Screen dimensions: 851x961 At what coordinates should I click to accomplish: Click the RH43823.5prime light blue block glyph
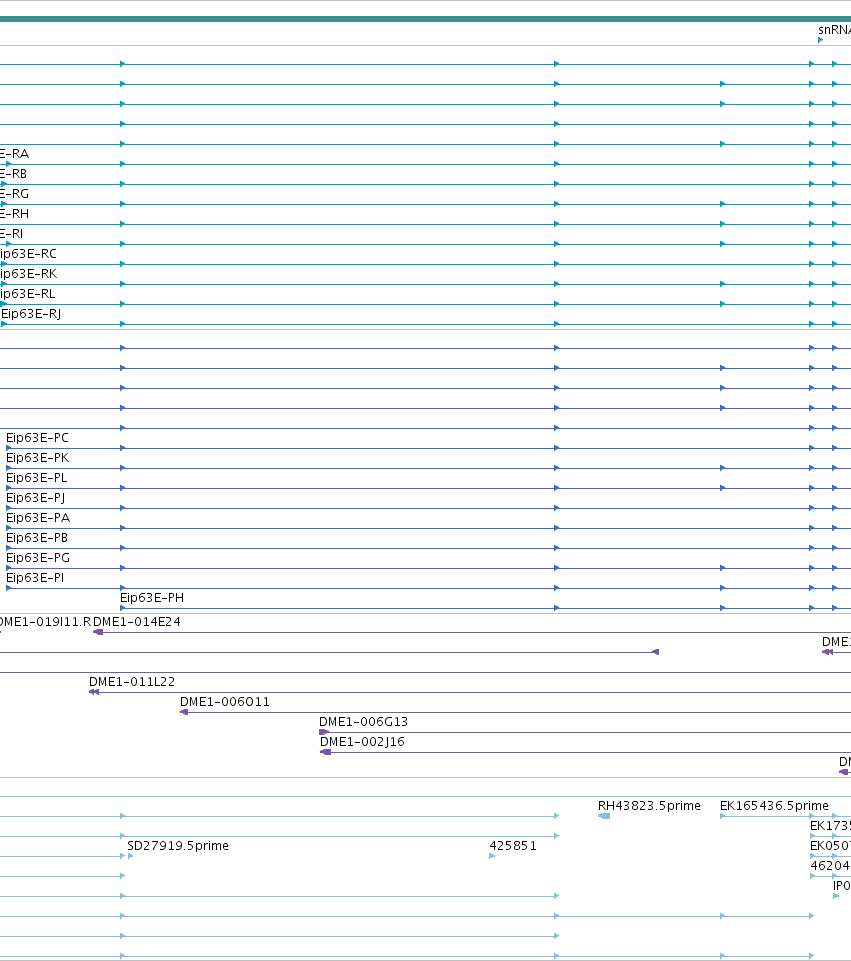pos(604,816)
